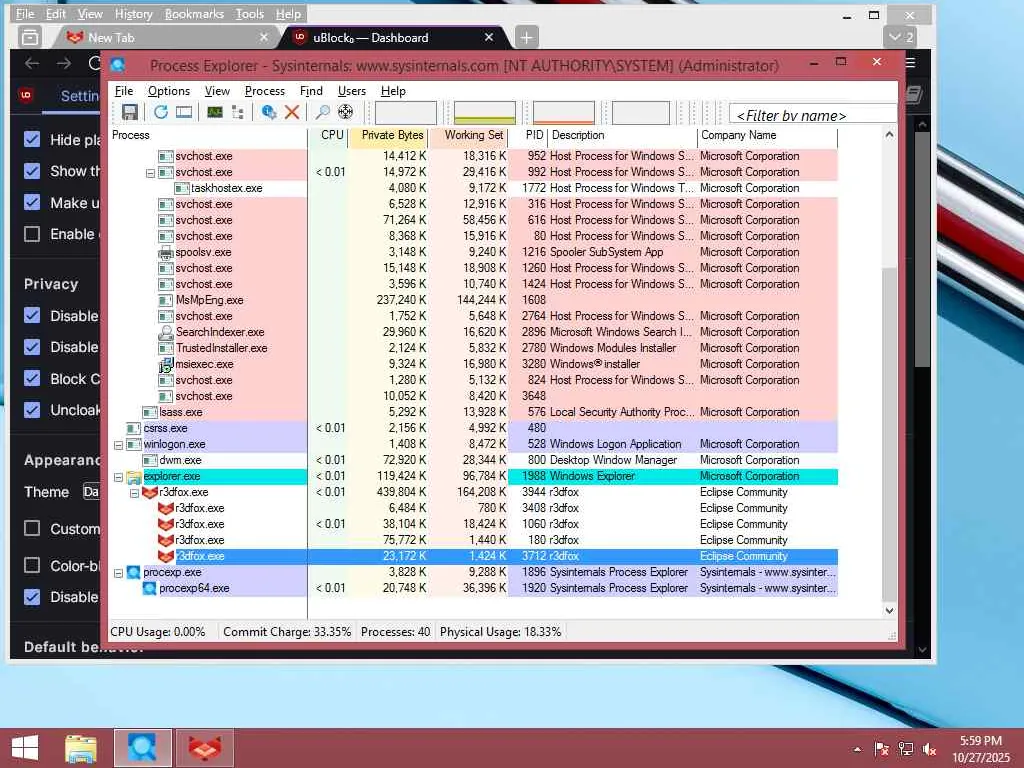Check the 'Enable' checkbox in uBlock settings

point(32,234)
